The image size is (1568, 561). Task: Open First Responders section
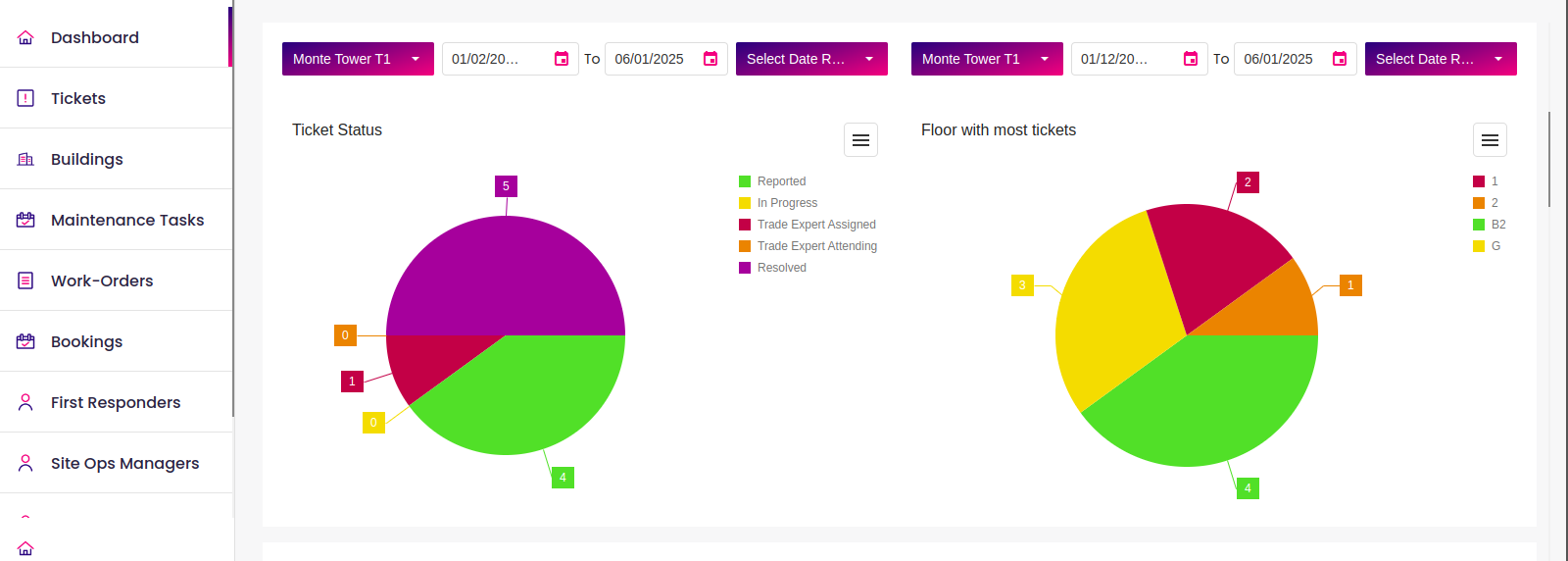pos(117,402)
